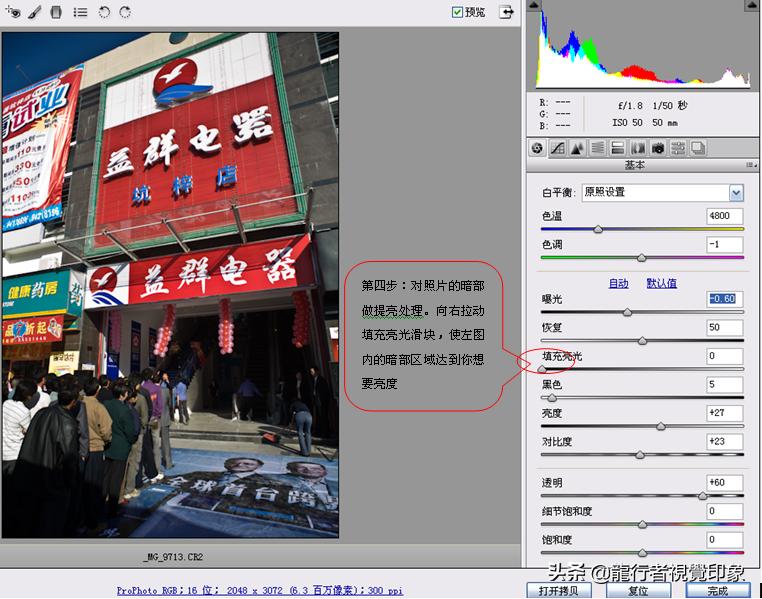Image resolution: width=762 pixels, height=599 pixels.
Task: Switch to the Basic panel tab
Action: click(x=537, y=148)
